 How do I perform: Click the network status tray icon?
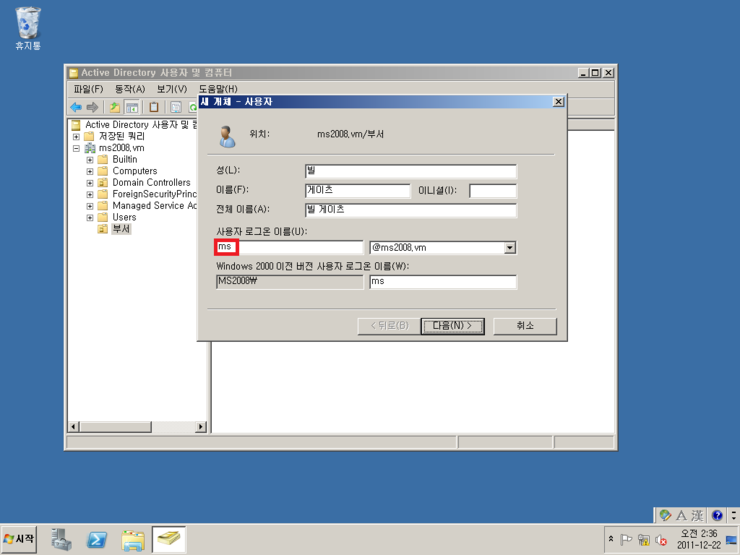643,539
